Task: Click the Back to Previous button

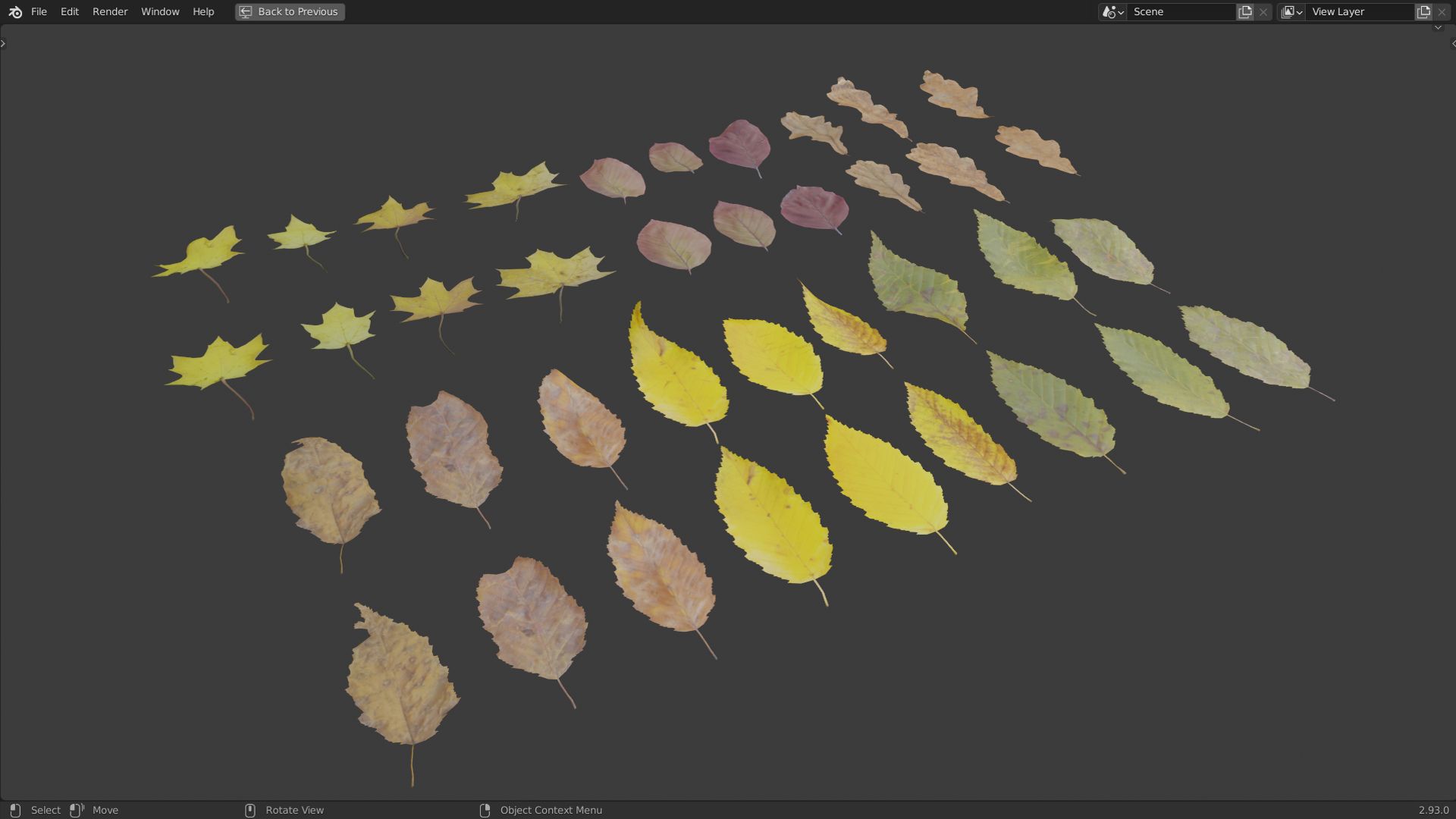Action: [x=290, y=12]
